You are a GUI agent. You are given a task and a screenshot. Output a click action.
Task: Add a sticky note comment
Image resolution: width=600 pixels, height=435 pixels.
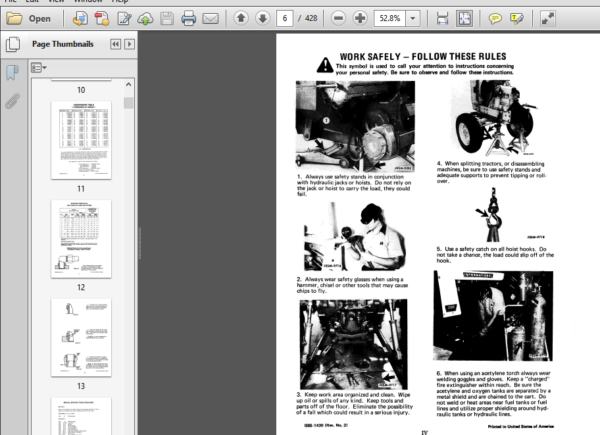495,18
